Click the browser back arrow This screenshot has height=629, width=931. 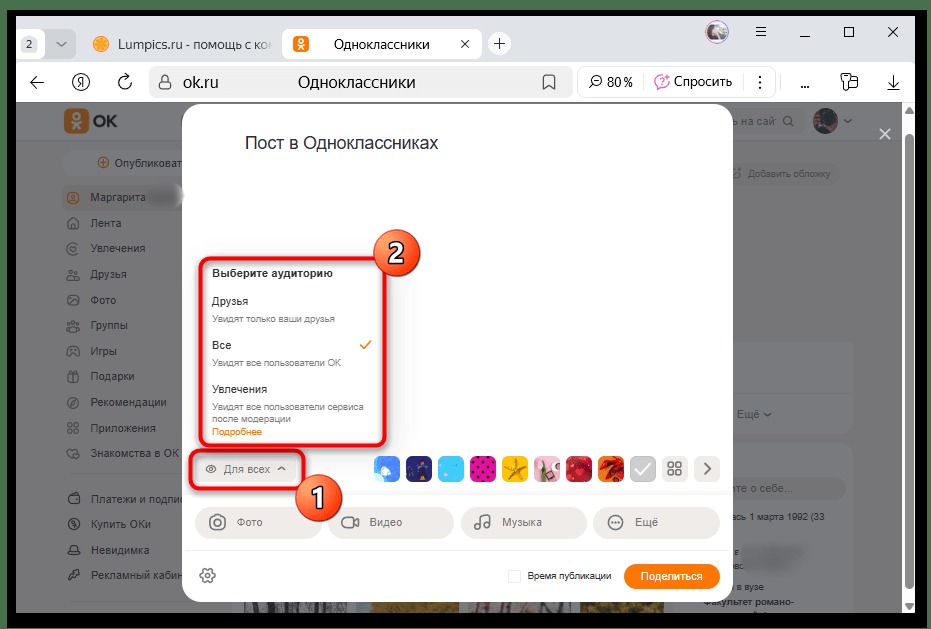point(37,82)
